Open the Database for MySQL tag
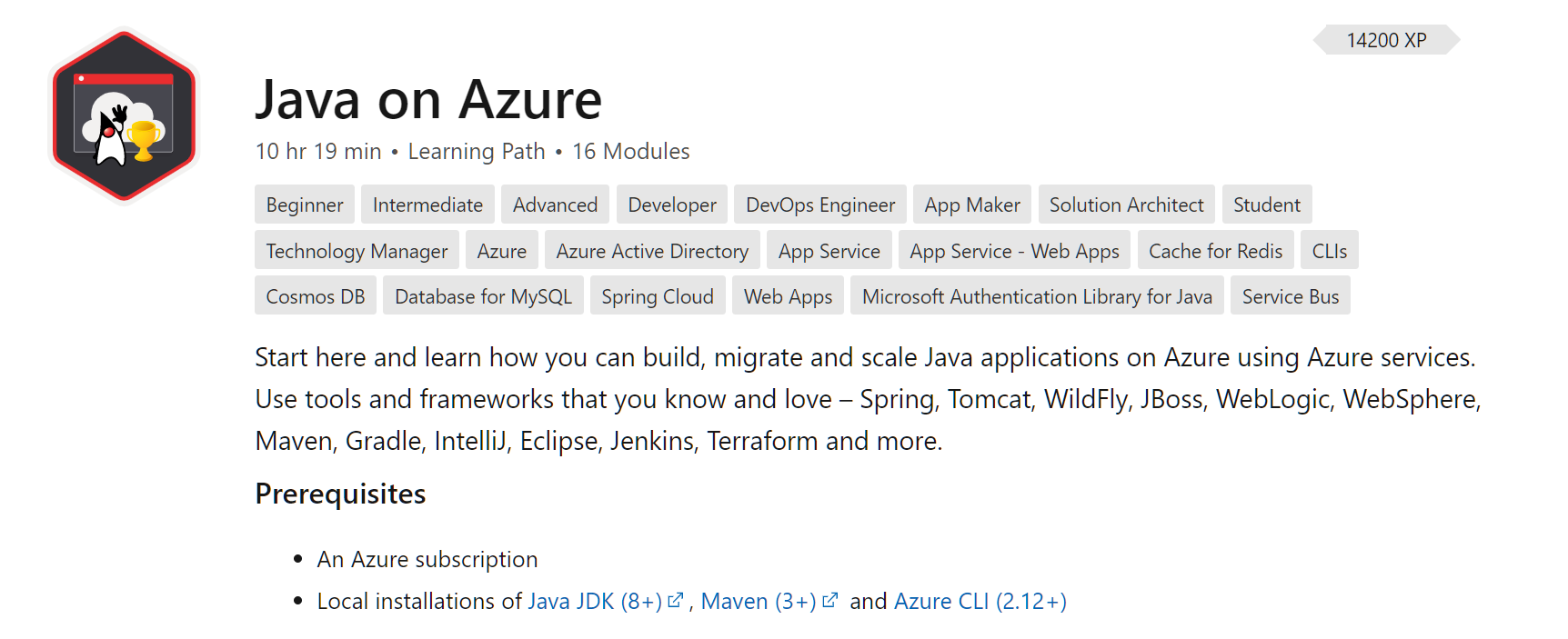Image resolution: width=1568 pixels, height=639 pixels. tap(483, 296)
